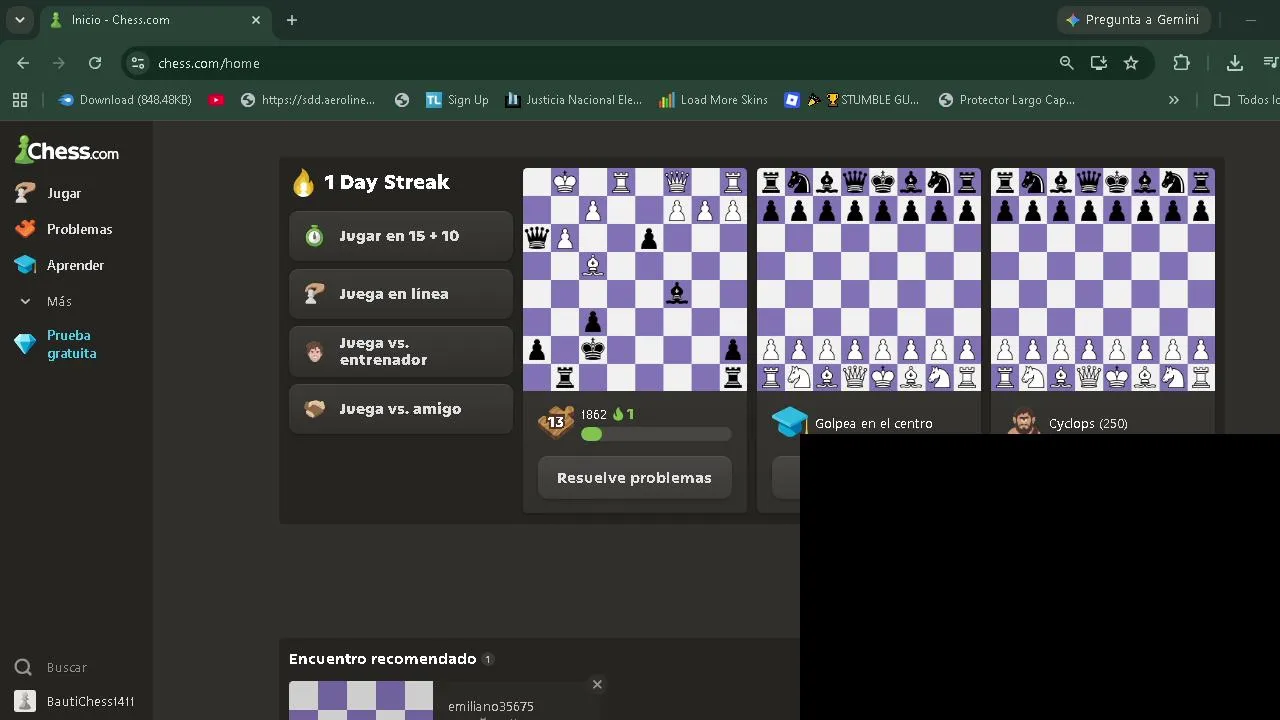Click the emiliano35675 username
The height and width of the screenshot is (720, 1280).
click(x=491, y=706)
